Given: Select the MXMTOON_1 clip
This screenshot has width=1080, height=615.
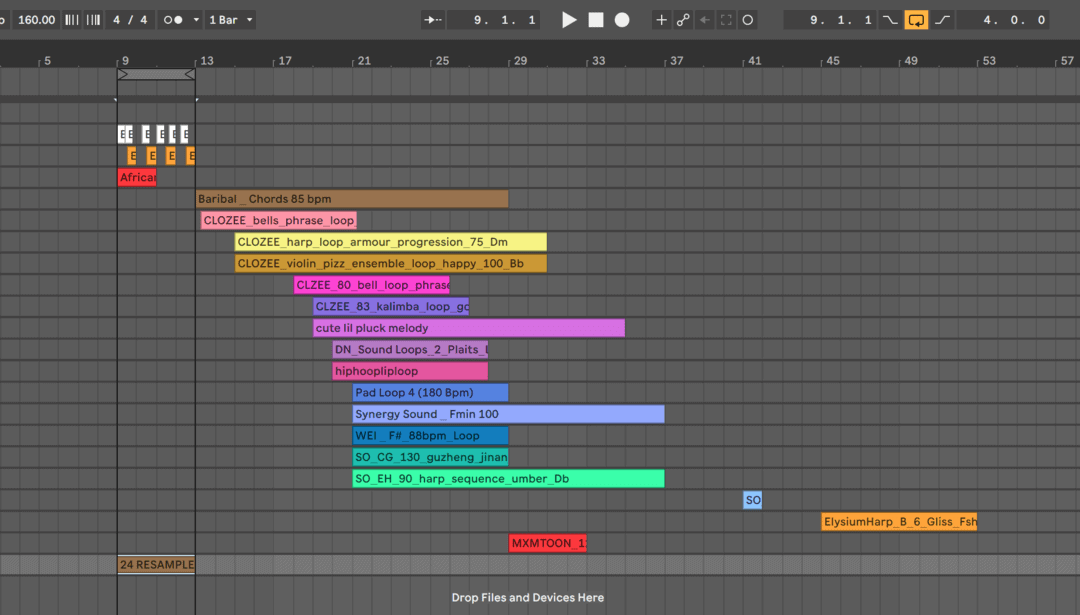Looking at the screenshot, I should [547, 543].
